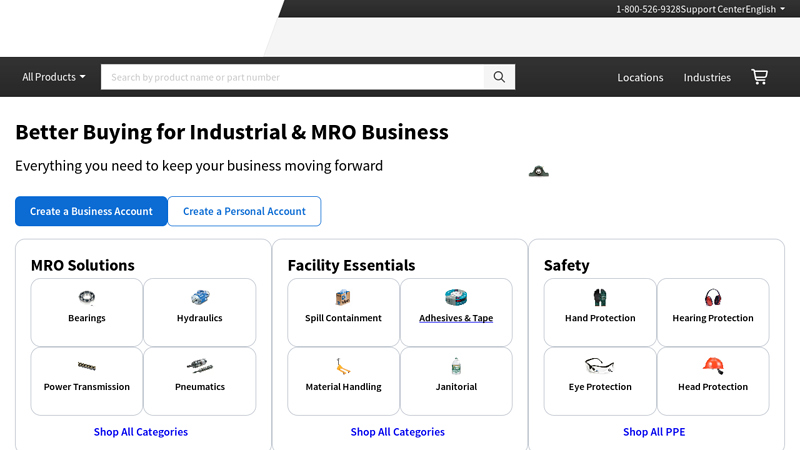800x450 pixels.
Task: Open the shopping cart icon
Action: (x=760, y=77)
